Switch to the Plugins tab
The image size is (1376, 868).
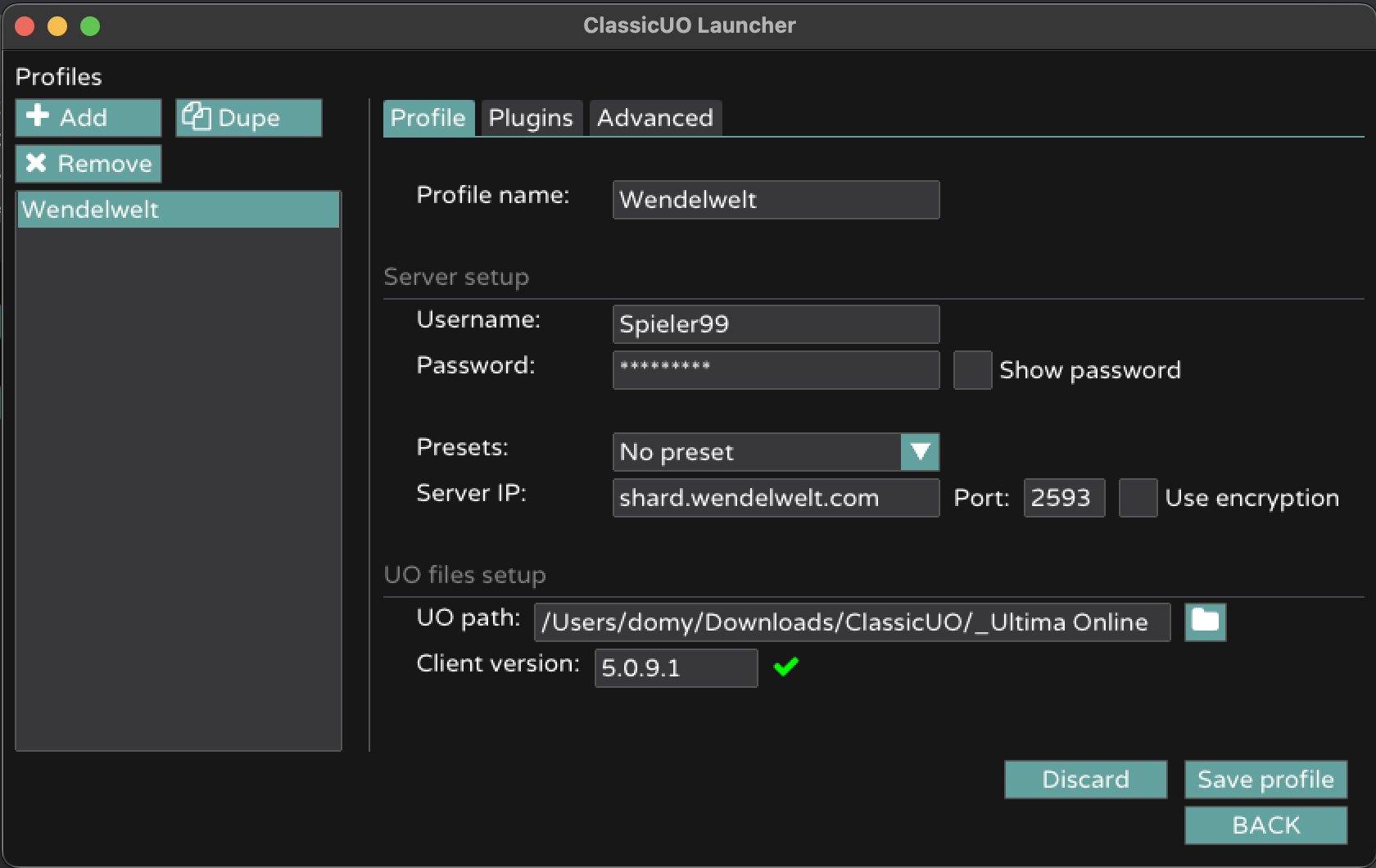coord(531,118)
